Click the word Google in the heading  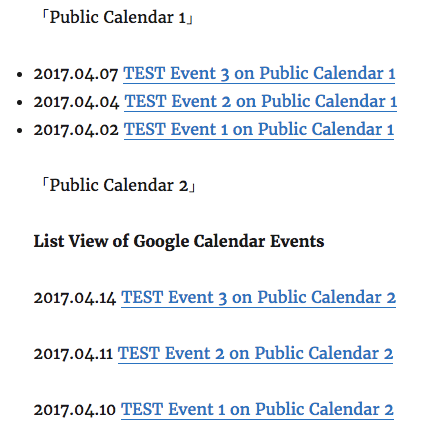(x=162, y=242)
